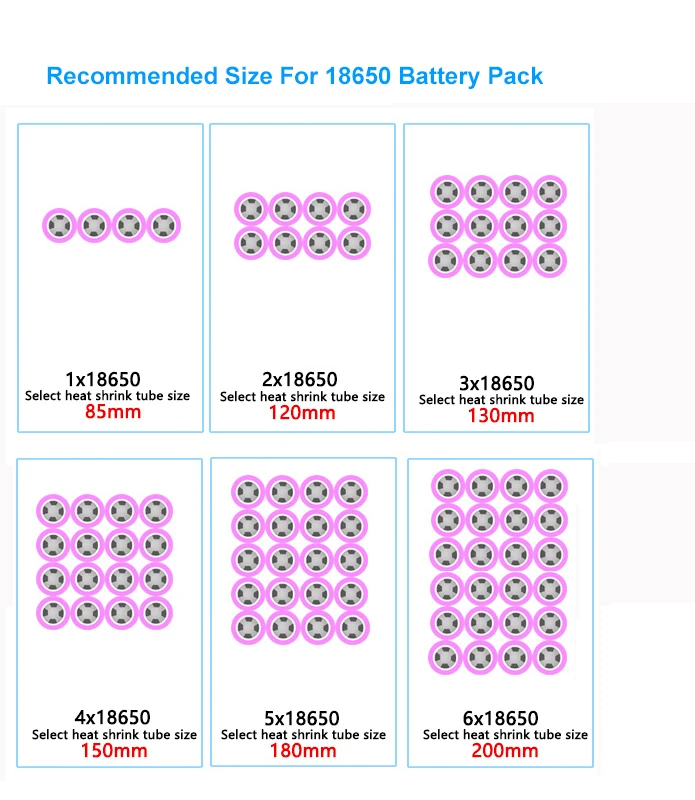
Task: Select the 120mm size text
Action: coord(302,413)
